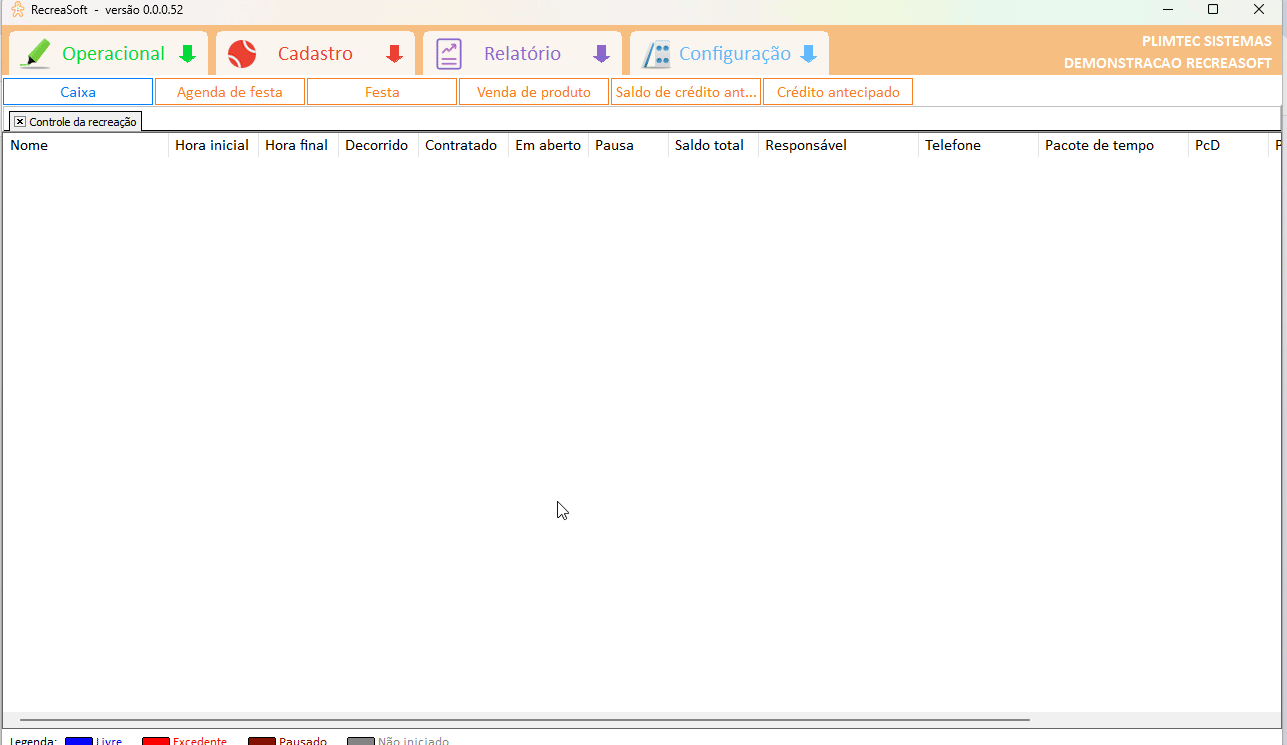Switch to Controle da recreação tab
1287x745 pixels.
(83, 121)
